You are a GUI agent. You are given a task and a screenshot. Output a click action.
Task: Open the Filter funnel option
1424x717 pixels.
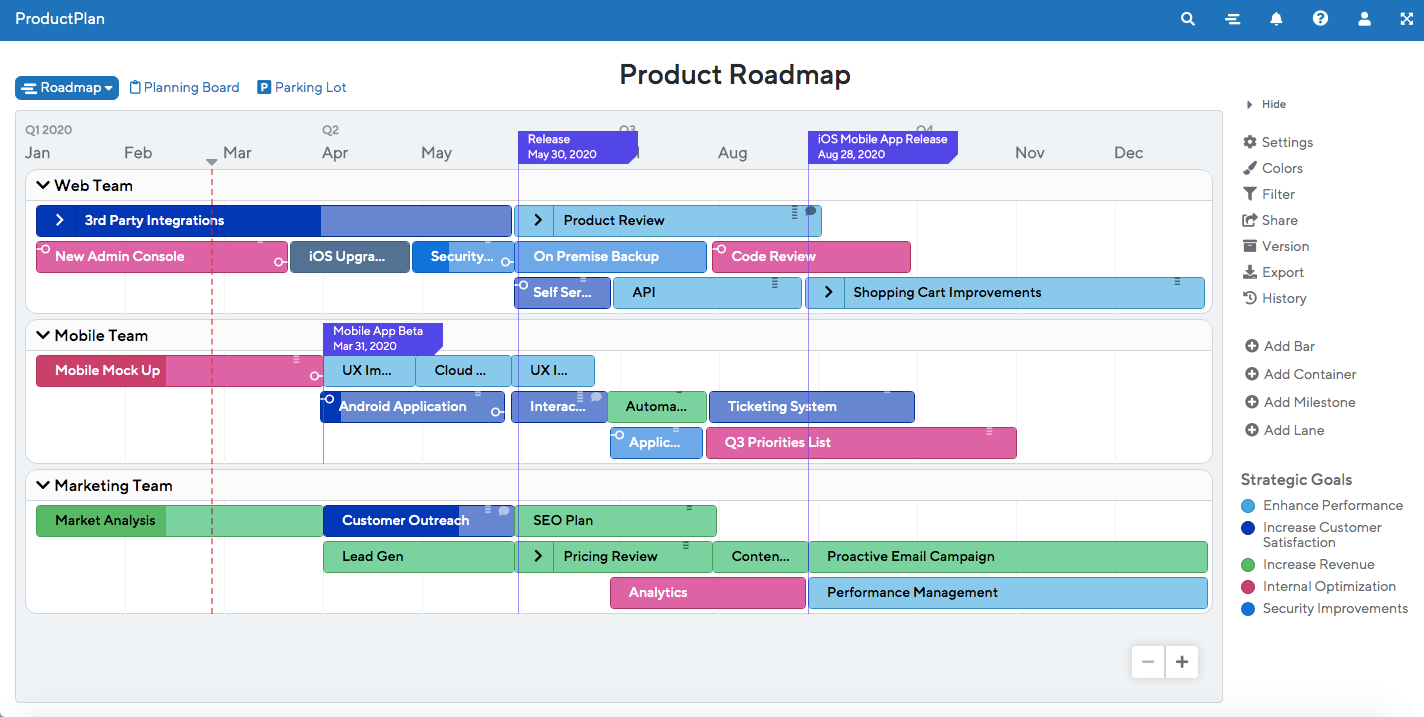[x=1269, y=194]
